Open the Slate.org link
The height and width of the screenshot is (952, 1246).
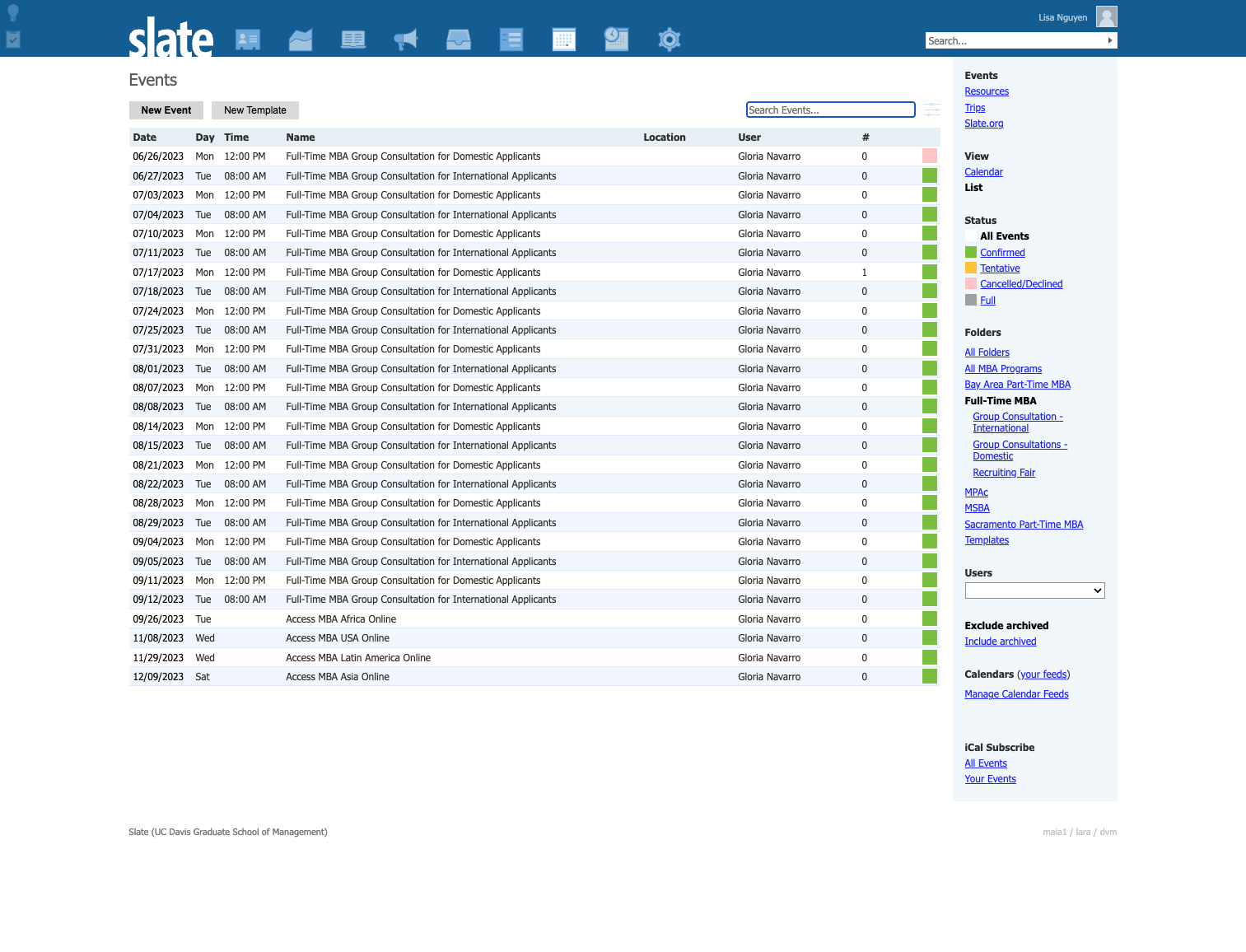tap(984, 124)
